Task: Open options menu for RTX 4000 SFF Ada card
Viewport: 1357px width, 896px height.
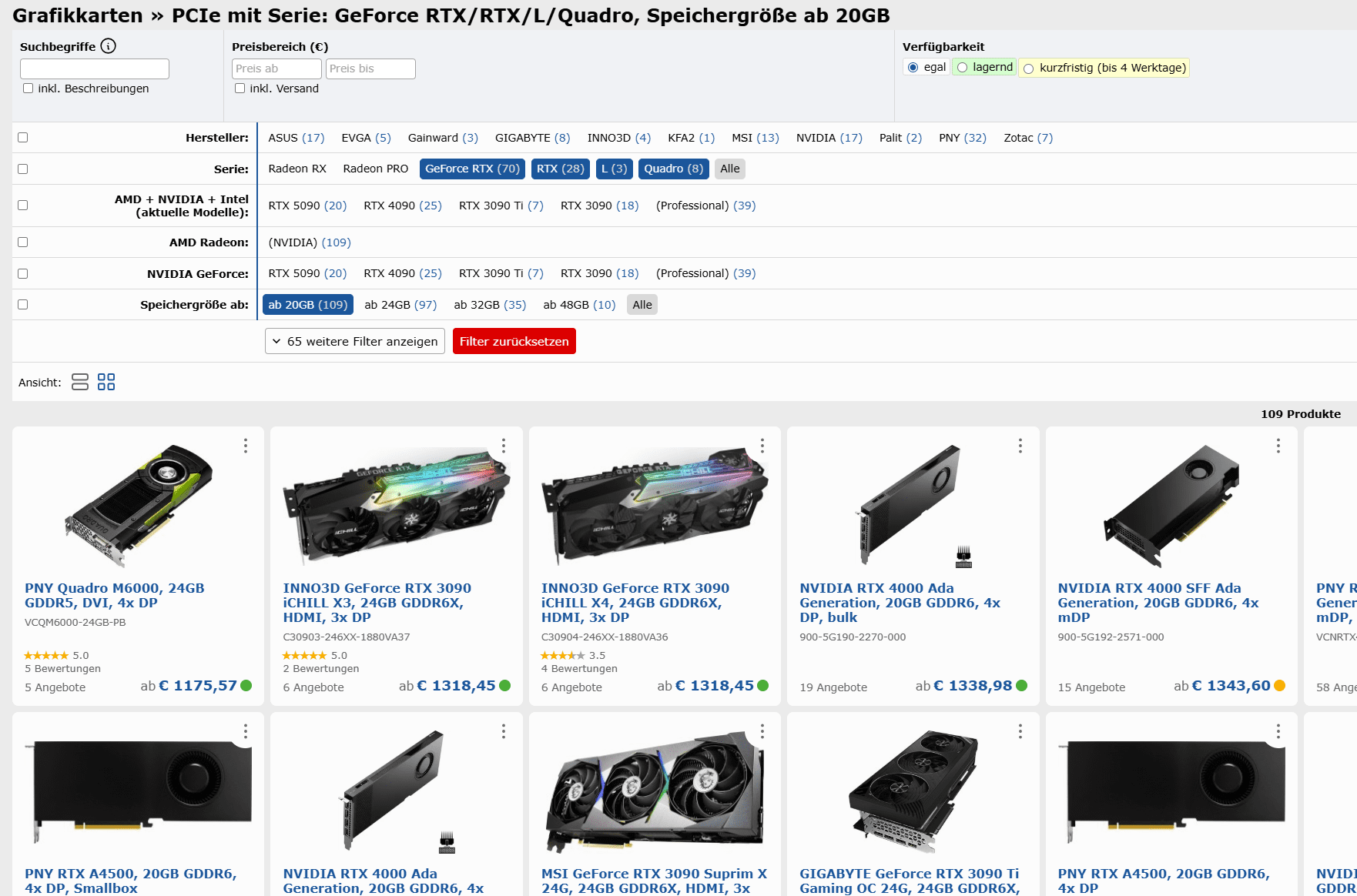Action: point(1278,446)
